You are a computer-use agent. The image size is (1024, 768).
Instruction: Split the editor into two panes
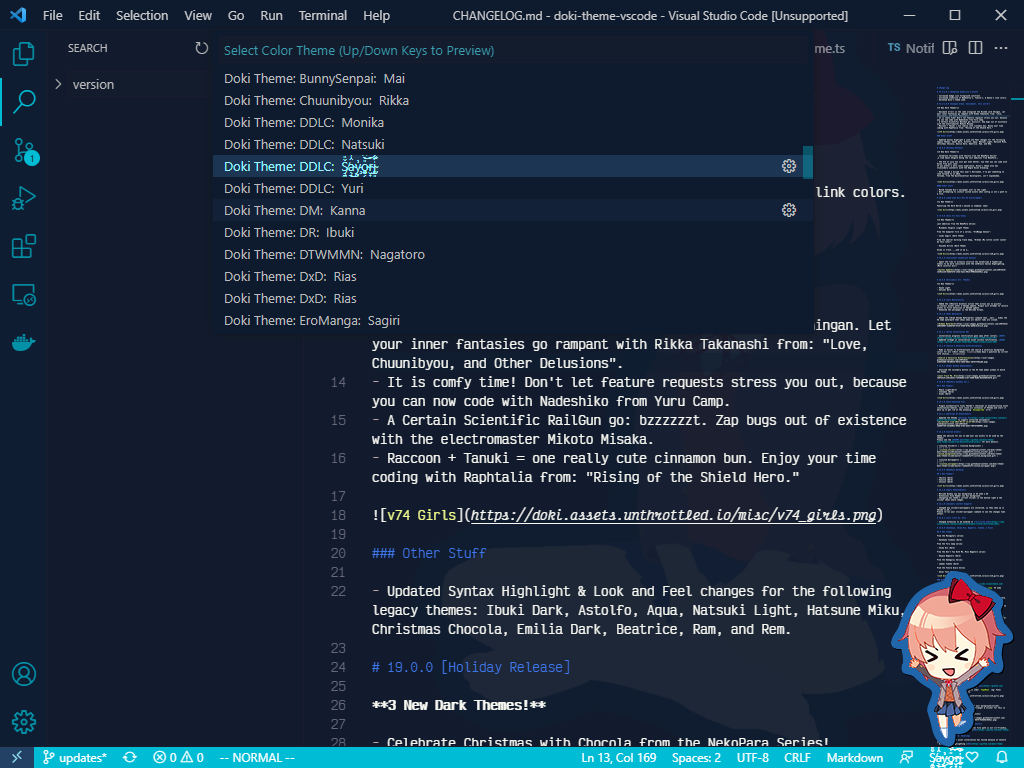pos(975,47)
